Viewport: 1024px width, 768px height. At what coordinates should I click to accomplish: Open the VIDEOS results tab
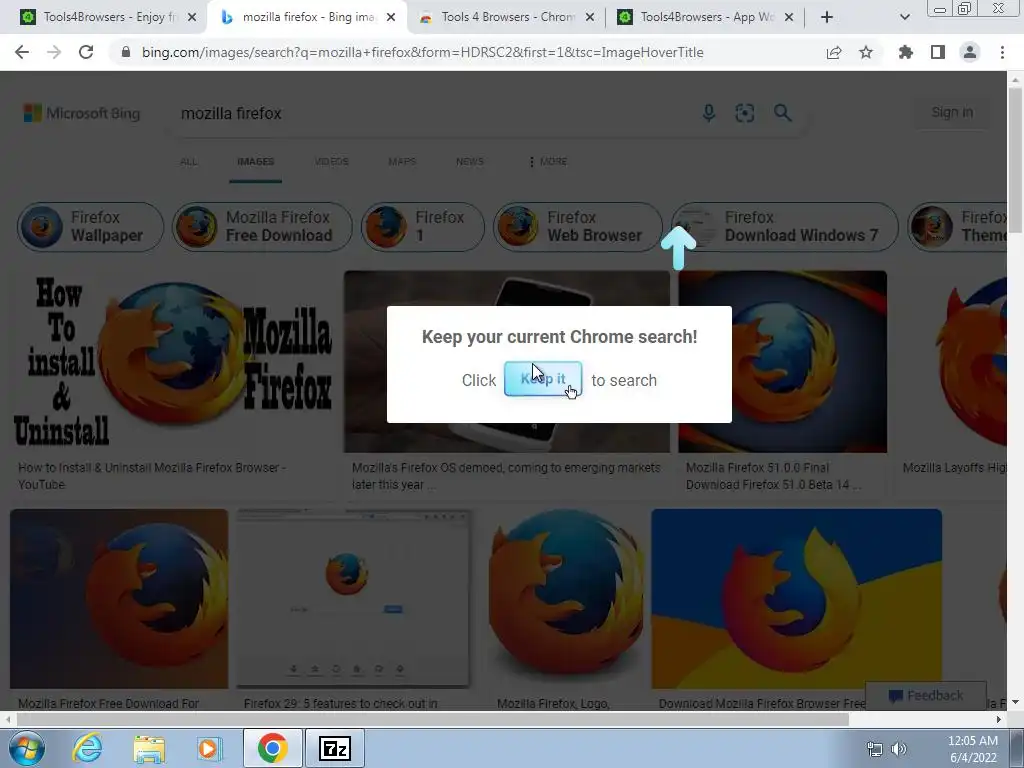click(332, 161)
